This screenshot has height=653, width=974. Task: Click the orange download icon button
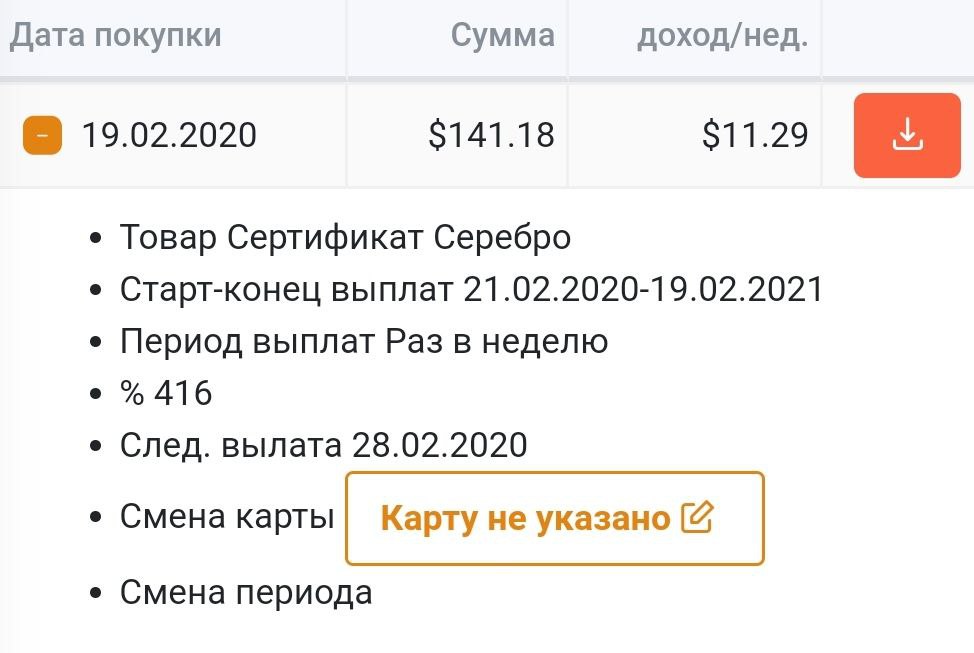coord(907,135)
